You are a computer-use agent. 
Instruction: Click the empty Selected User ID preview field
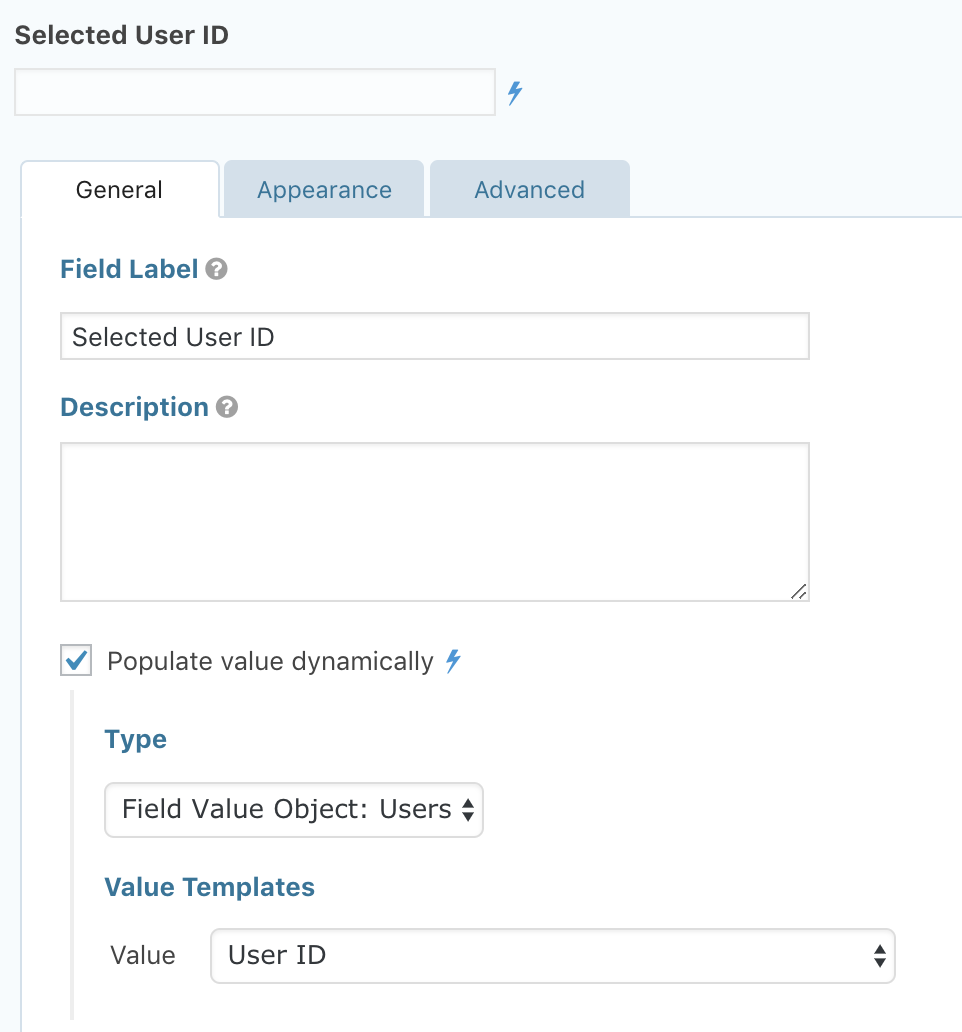255,92
